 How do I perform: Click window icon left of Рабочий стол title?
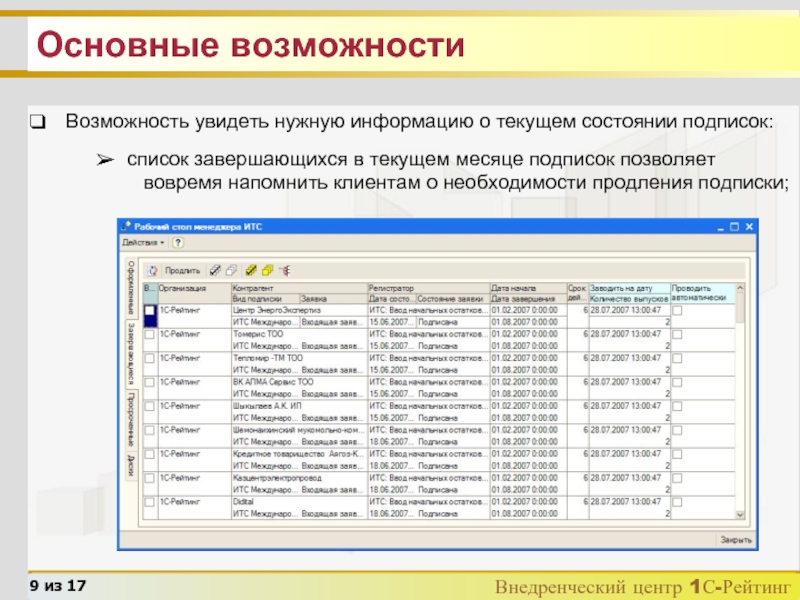coord(126,226)
